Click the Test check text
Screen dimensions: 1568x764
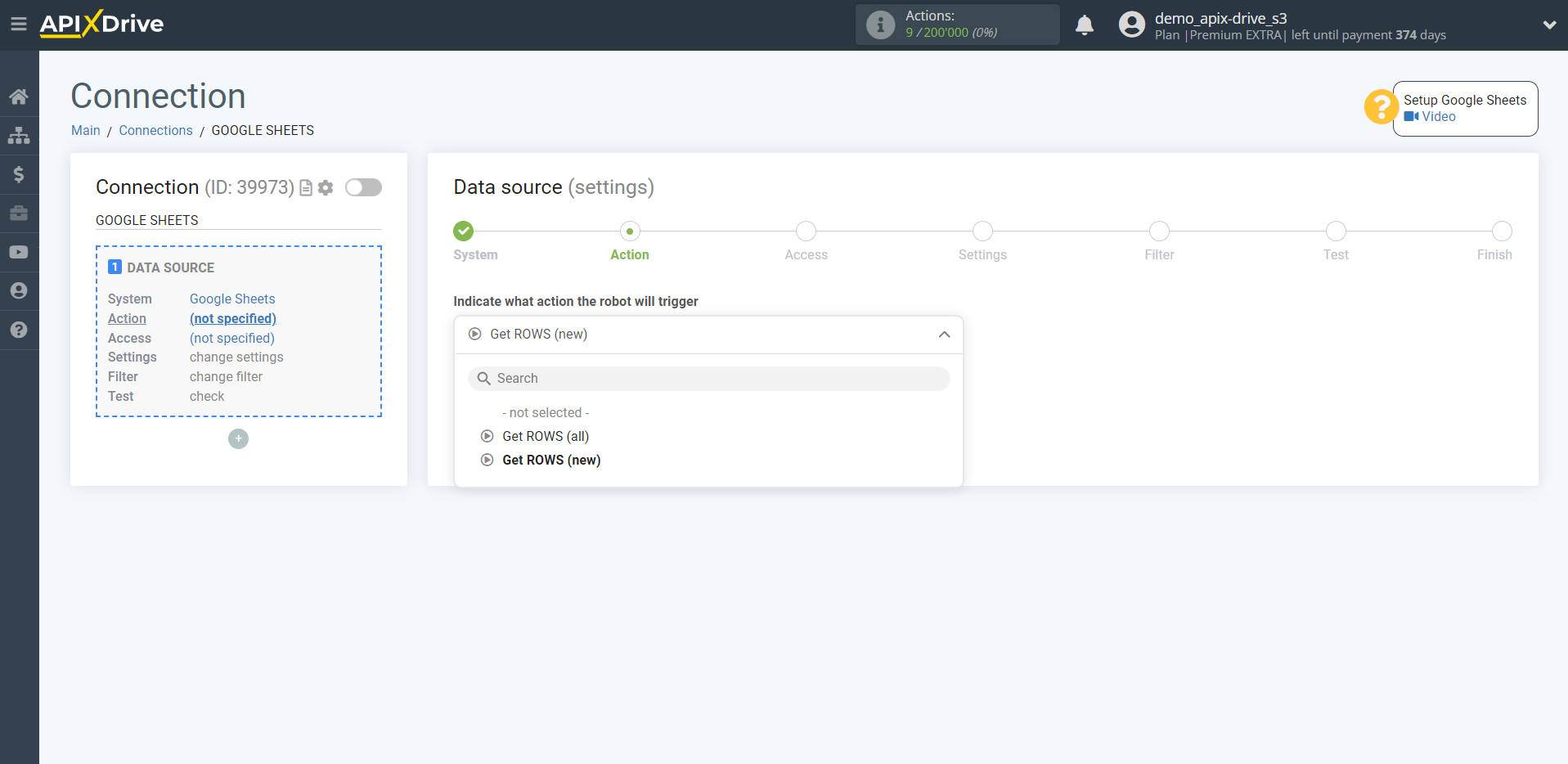pos(207,397)
